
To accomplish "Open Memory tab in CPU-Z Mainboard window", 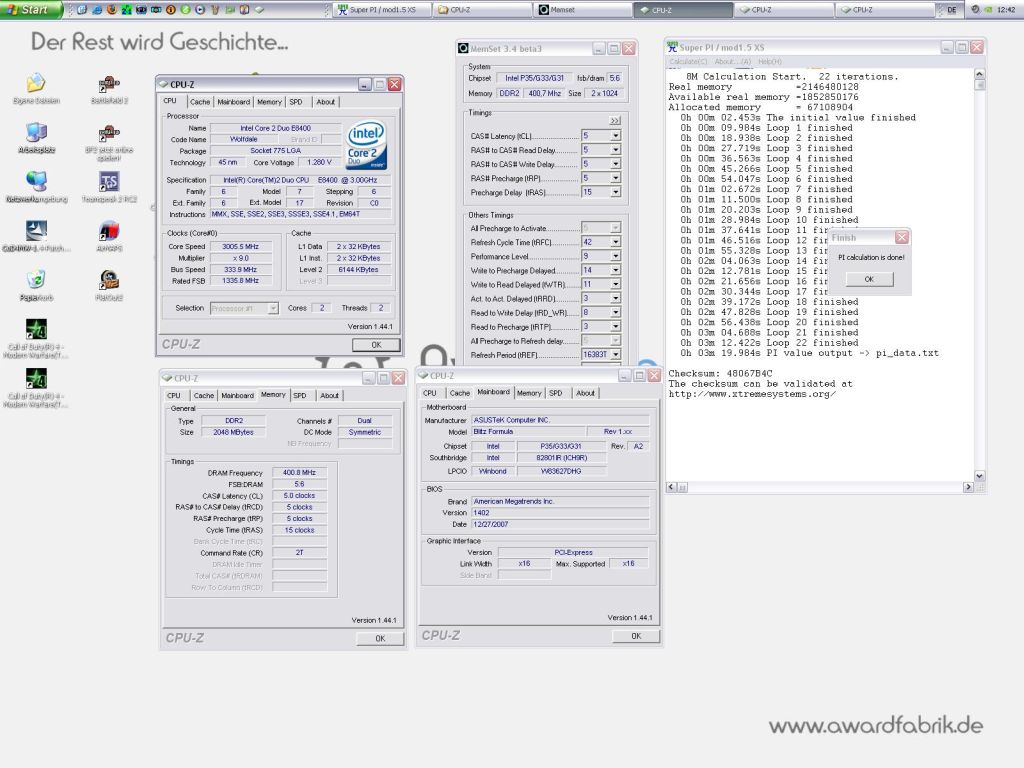I will (x=529, y=393).
